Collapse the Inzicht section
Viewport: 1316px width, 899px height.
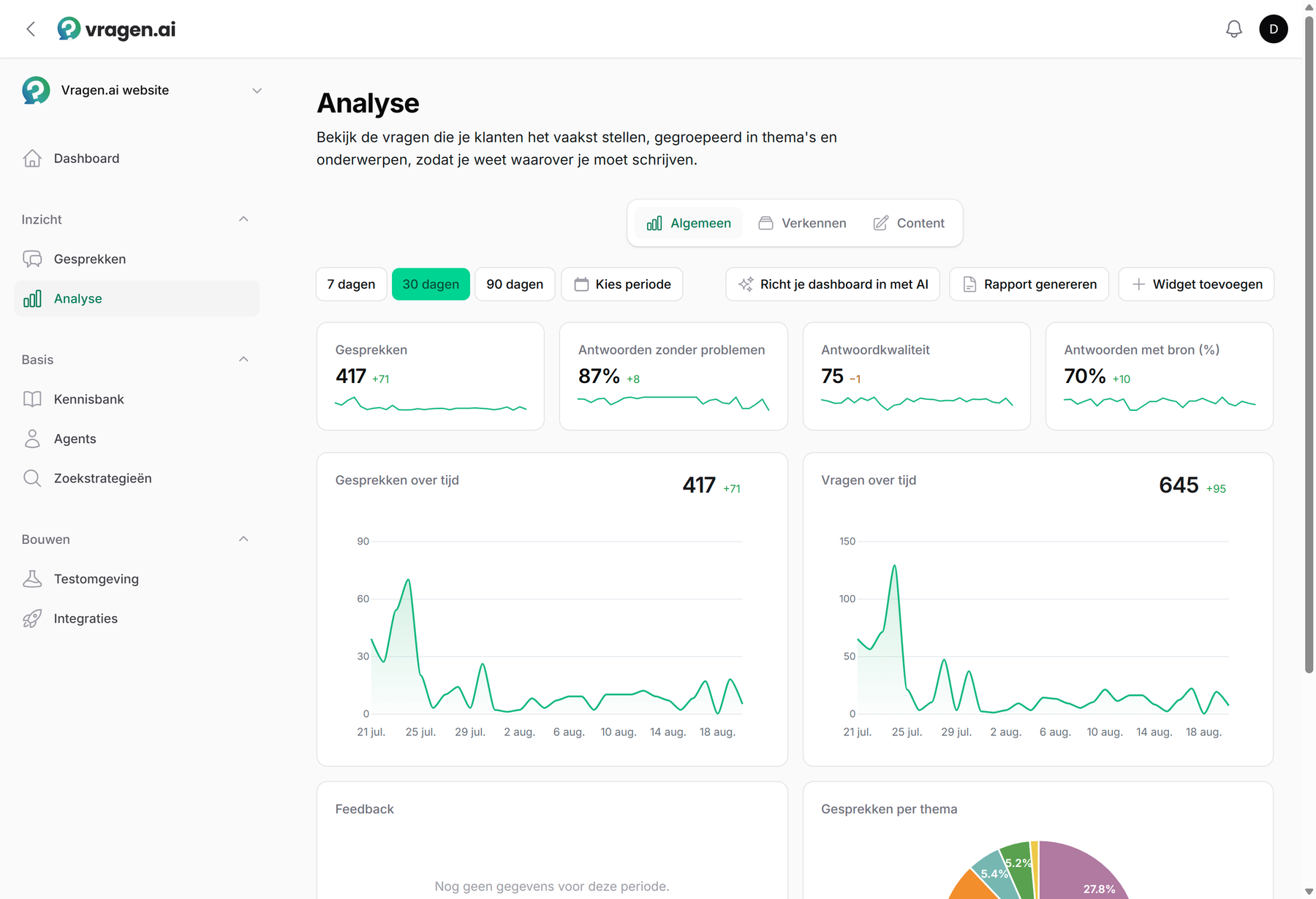point(243,219)
